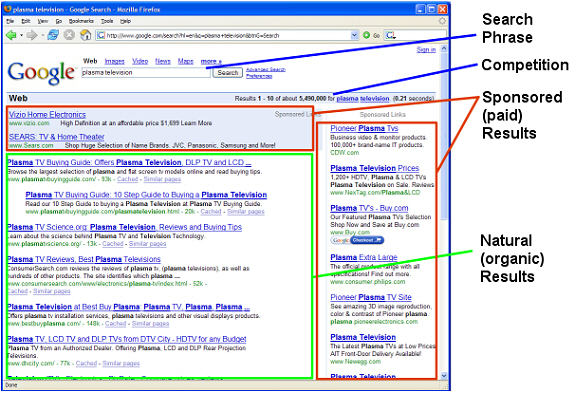The width and height of the screenshot is (575, 393).
Task: Expand the 'more »' search categories link
Action: tap(211, 62)
